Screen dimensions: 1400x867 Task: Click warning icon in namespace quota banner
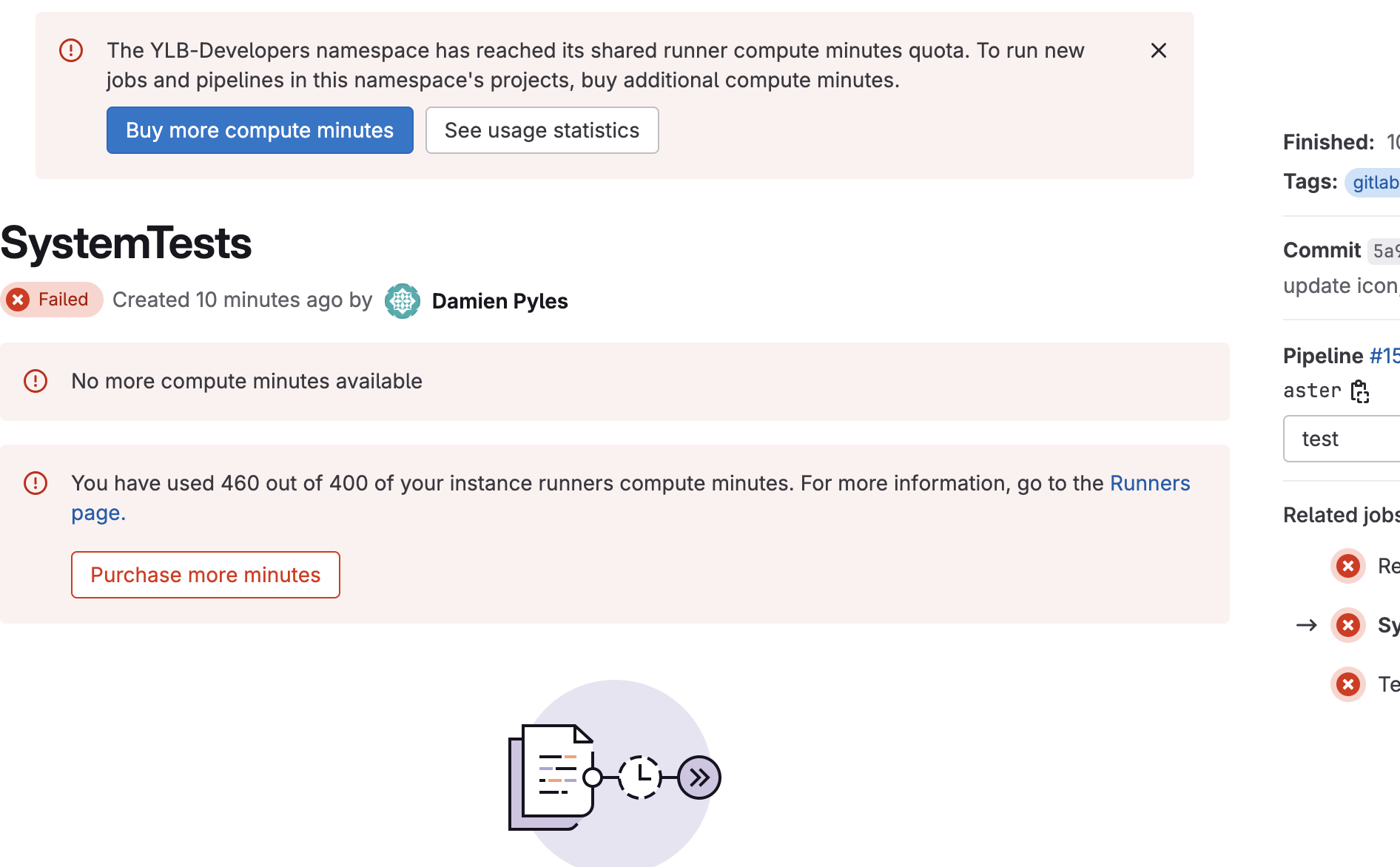point(71,50)
